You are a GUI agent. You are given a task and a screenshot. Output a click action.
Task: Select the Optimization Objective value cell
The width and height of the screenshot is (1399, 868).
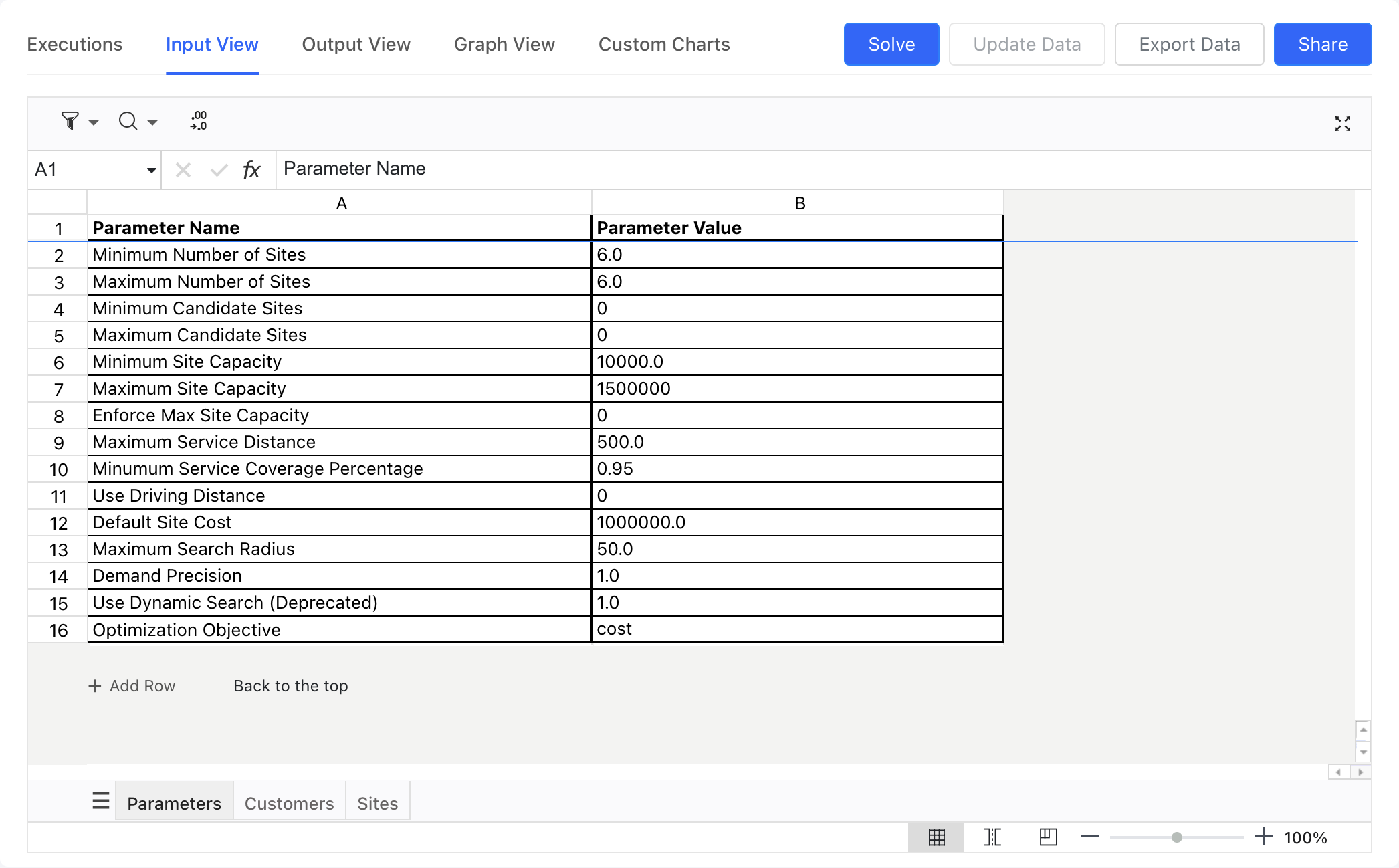click(x=796, y=629)
